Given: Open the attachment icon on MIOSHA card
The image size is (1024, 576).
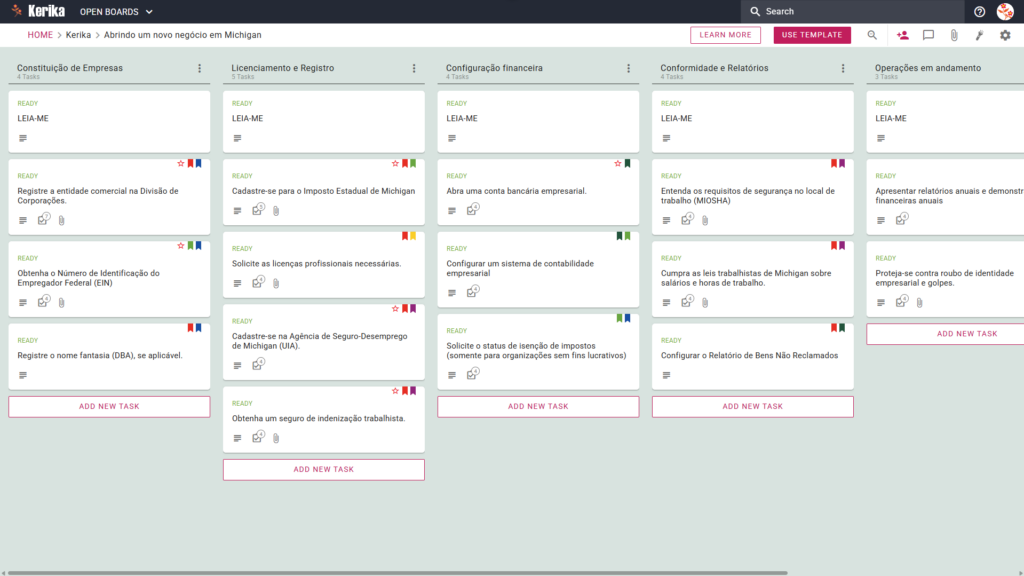Looking at the screenshot, I should tap(705, 220).
